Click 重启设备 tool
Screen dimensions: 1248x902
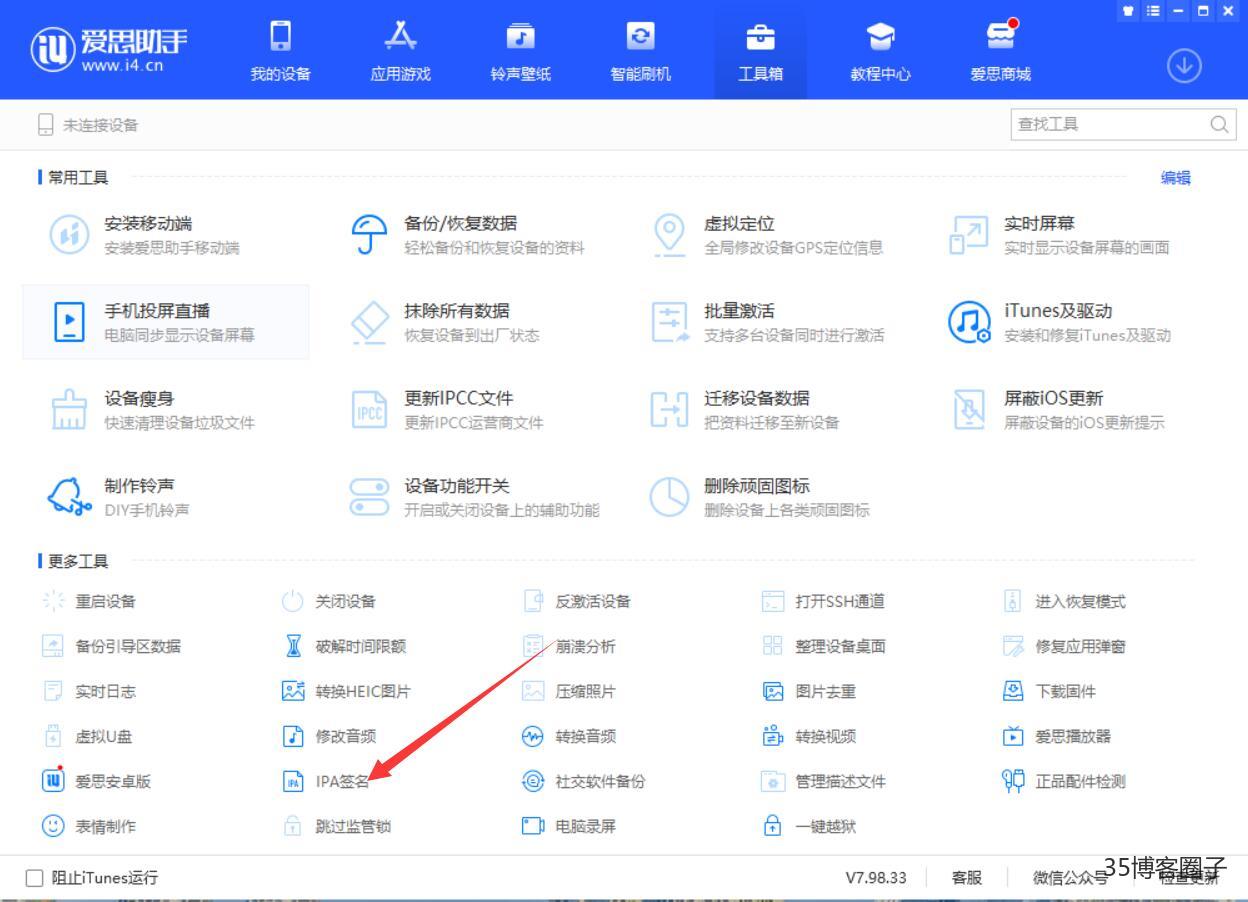click(90, 601)
